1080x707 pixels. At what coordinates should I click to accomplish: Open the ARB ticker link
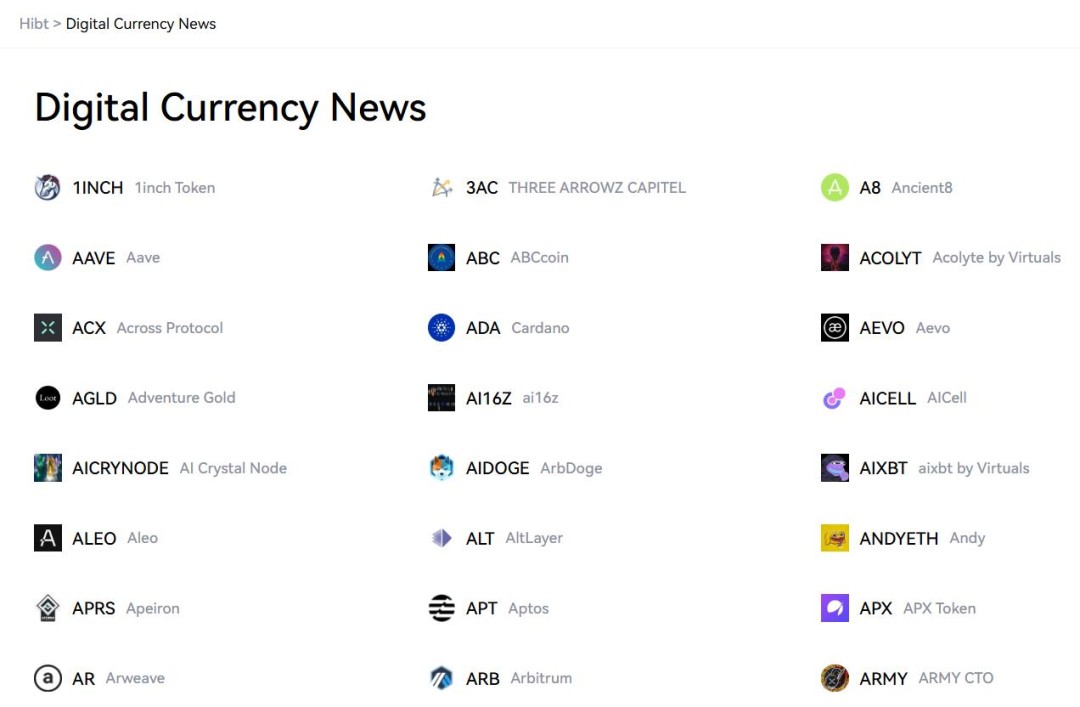click(483, 679)
